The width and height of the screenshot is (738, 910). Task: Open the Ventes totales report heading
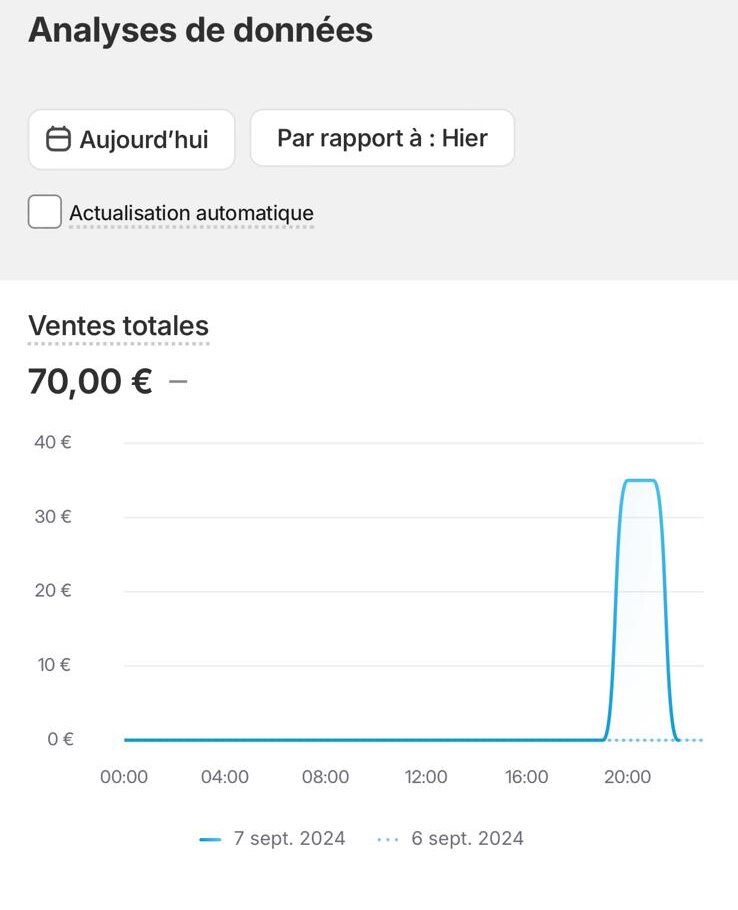pos(118,326)
